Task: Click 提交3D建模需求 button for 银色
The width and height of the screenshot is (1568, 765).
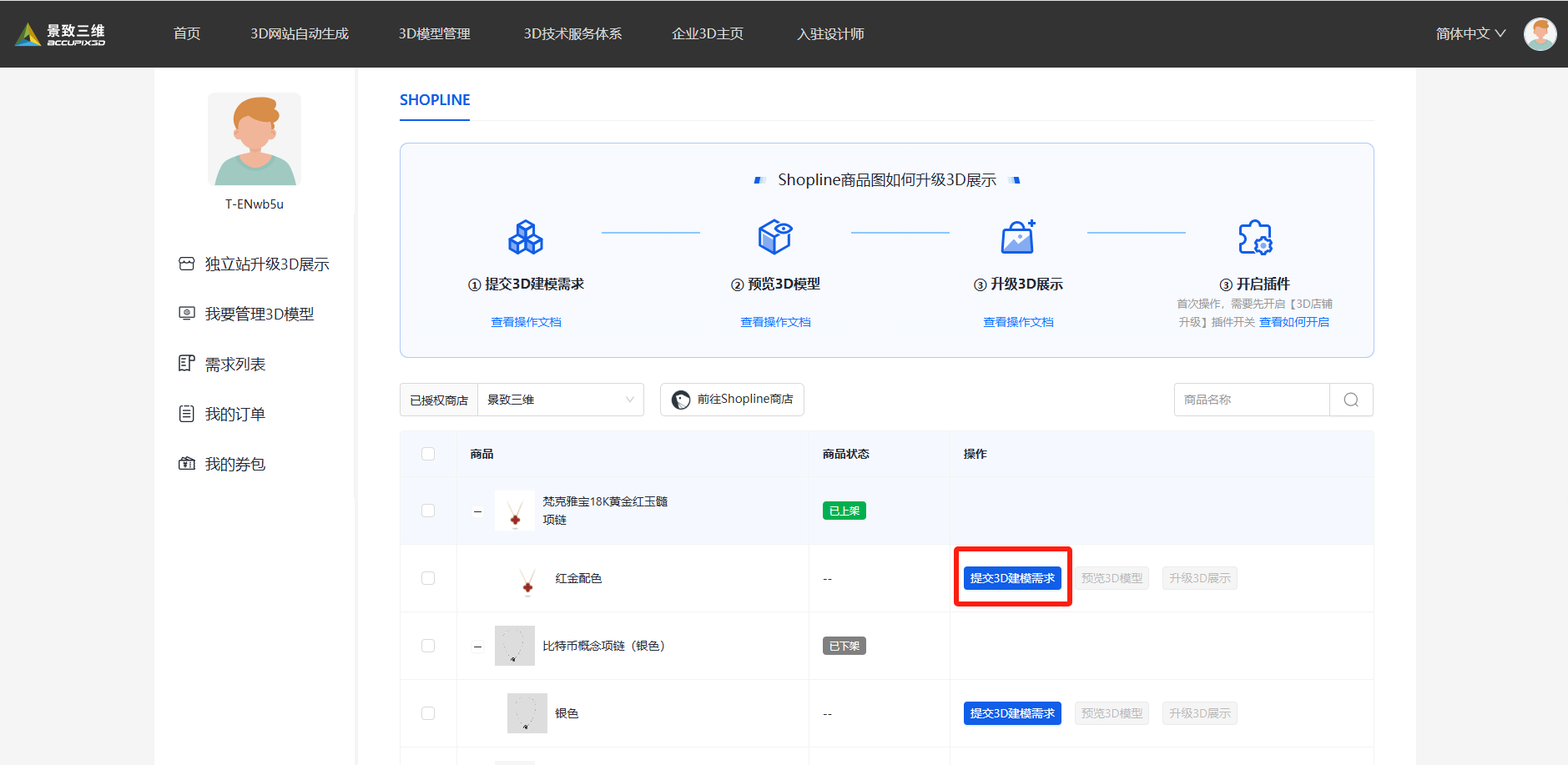Action: coord(1012,713)
